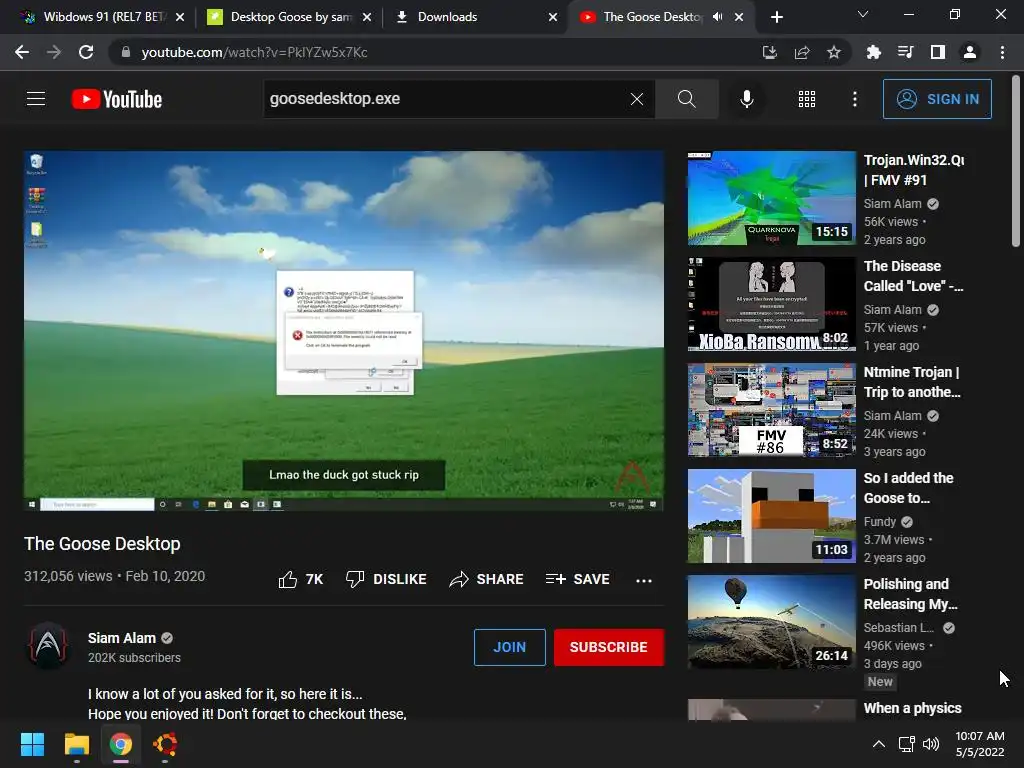This screenshot has width=1024, height=768.
Task: Select The Goose Desktop tab
Action: 652,17
